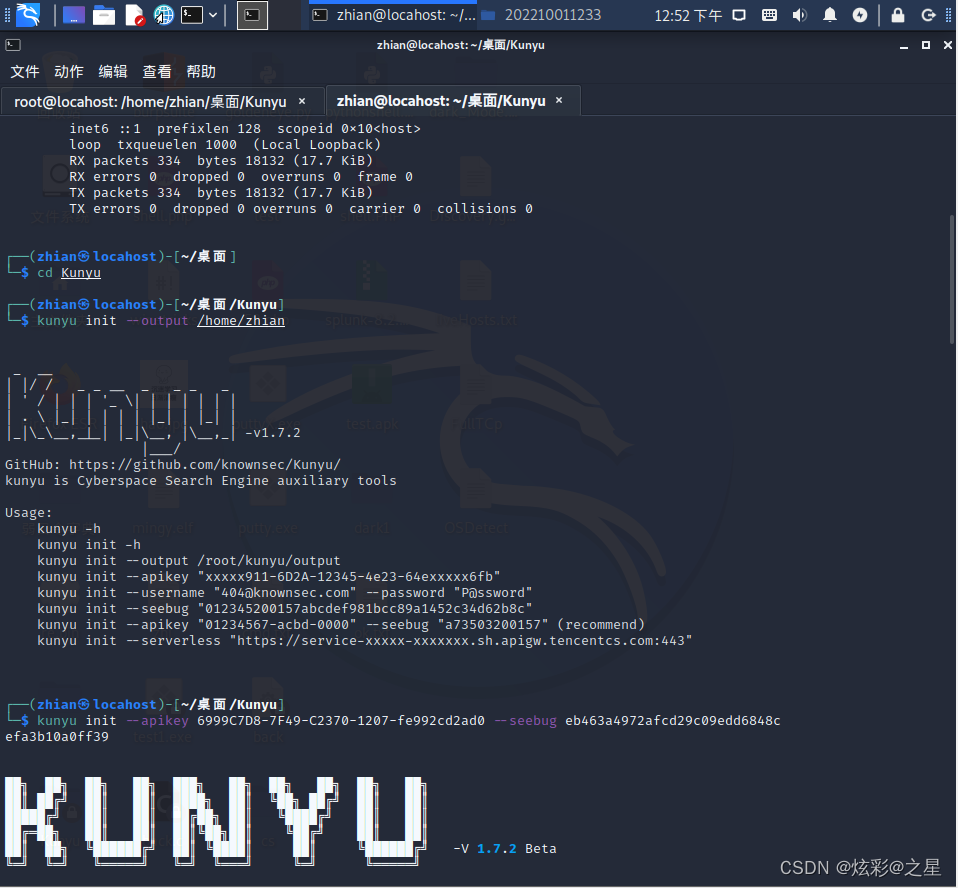The image size is (958, 888).
Task: Click the '404@knownsec.com' username example
Action: coord(285,593)
